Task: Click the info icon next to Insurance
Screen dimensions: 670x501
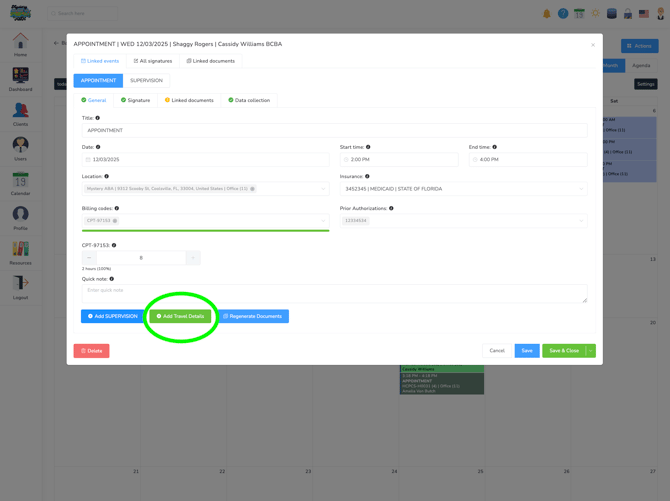Action: [367, 176]
